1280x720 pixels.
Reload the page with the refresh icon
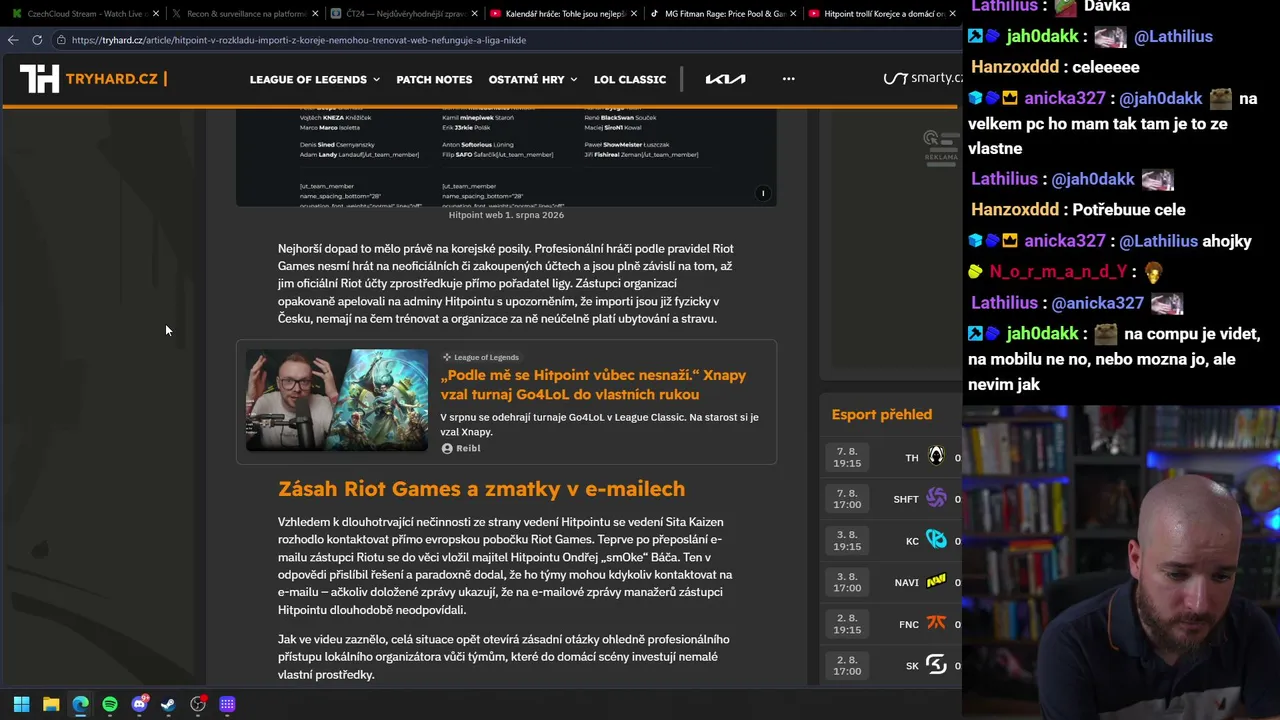[x=37, y=40]
